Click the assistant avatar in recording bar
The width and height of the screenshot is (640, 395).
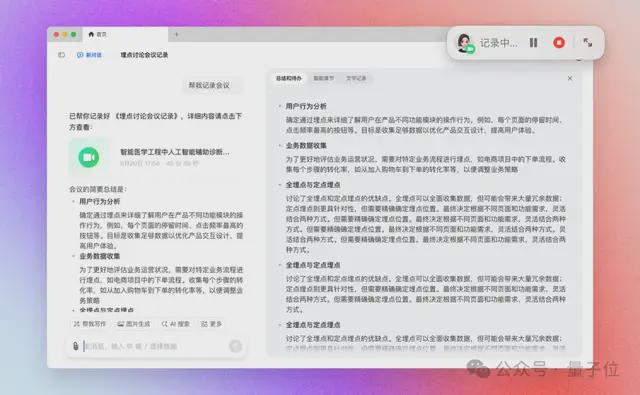pos(464,43)
